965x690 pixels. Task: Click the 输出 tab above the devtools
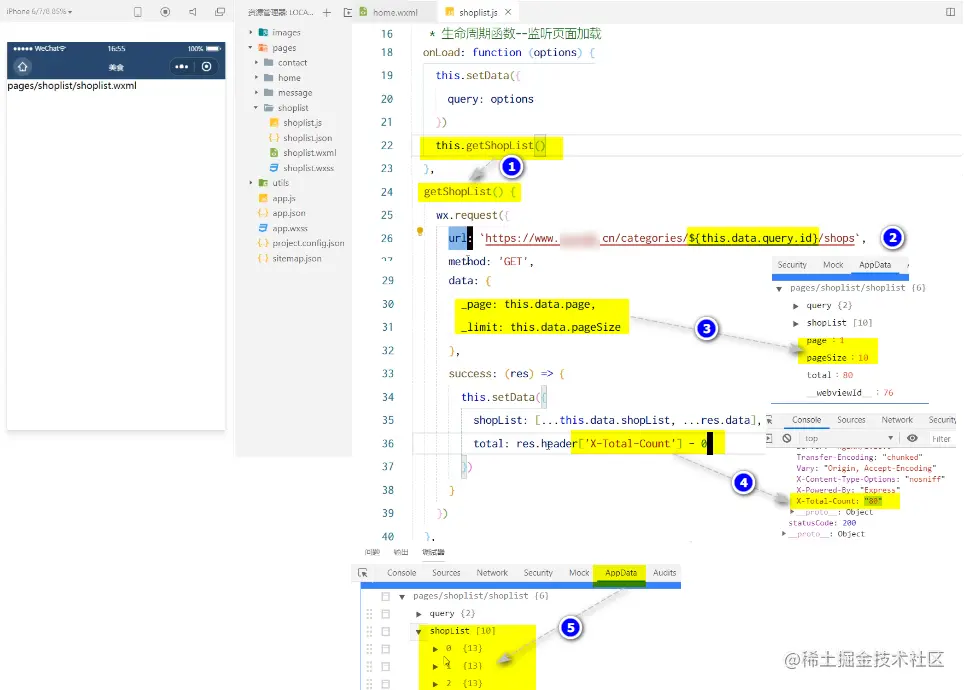click(x=401, y=552)
